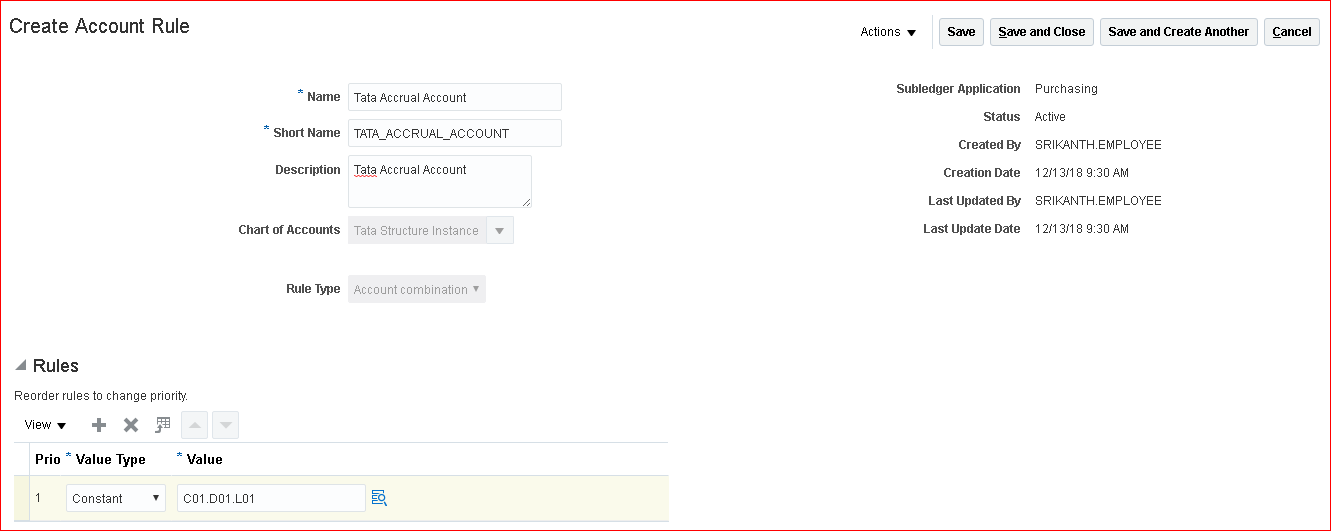Open the Actions menu
The width and height of the screenshot is (1331, 531).
(888, 32)
